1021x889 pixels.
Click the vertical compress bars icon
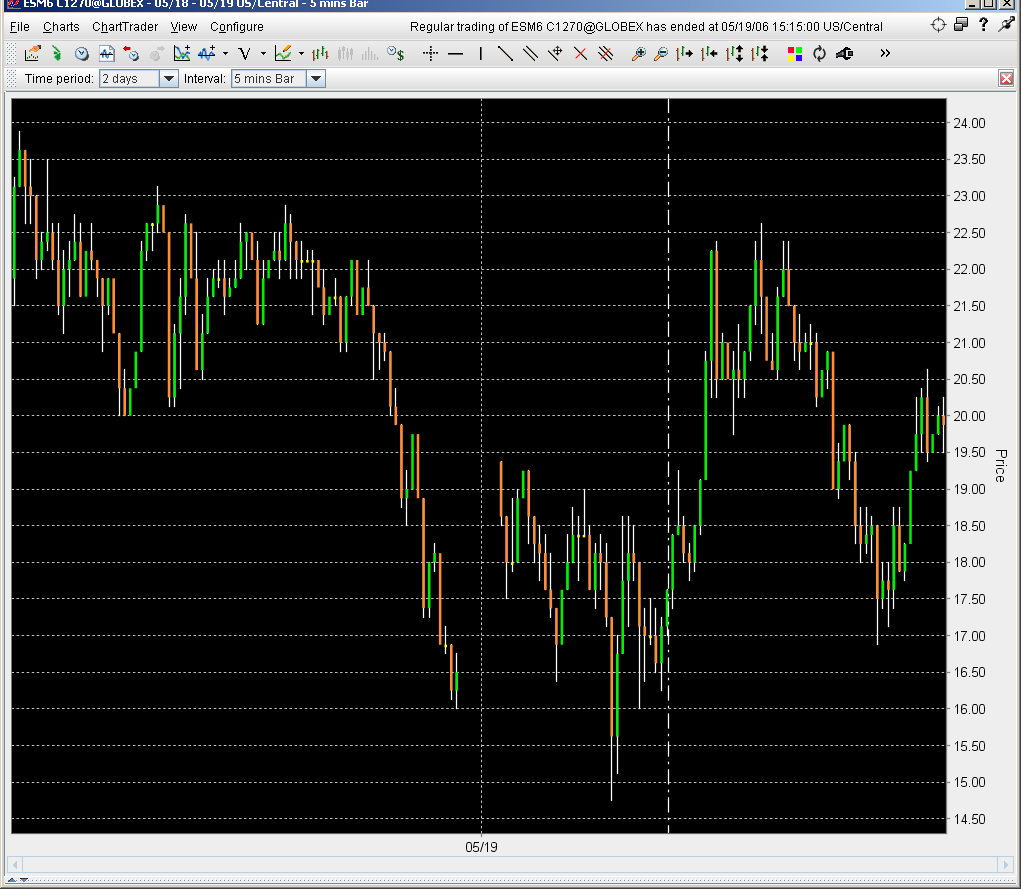(759, 53)
